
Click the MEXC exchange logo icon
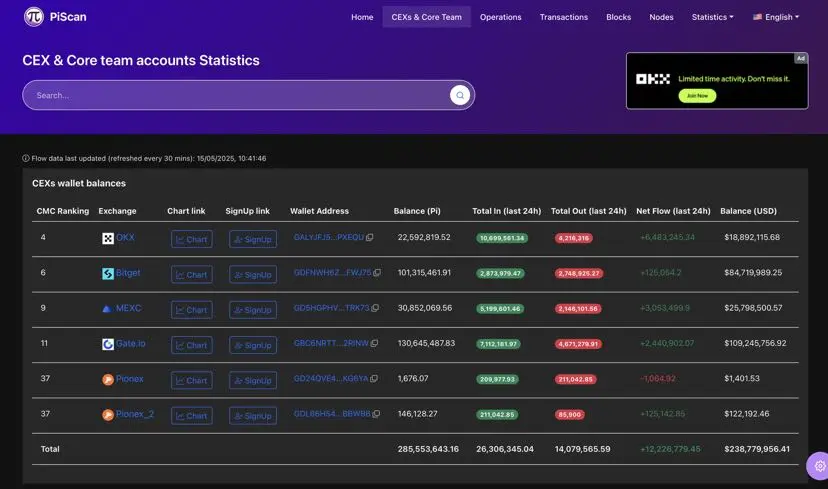click(x=107, y=309)
